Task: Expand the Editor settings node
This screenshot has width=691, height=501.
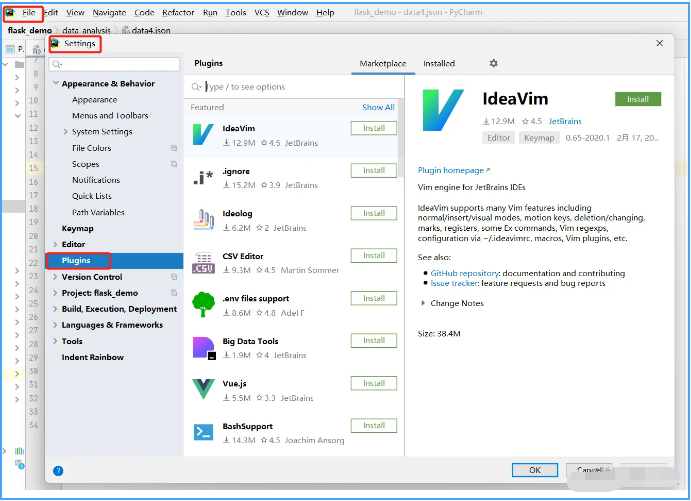Action: (x=55, y=244)
